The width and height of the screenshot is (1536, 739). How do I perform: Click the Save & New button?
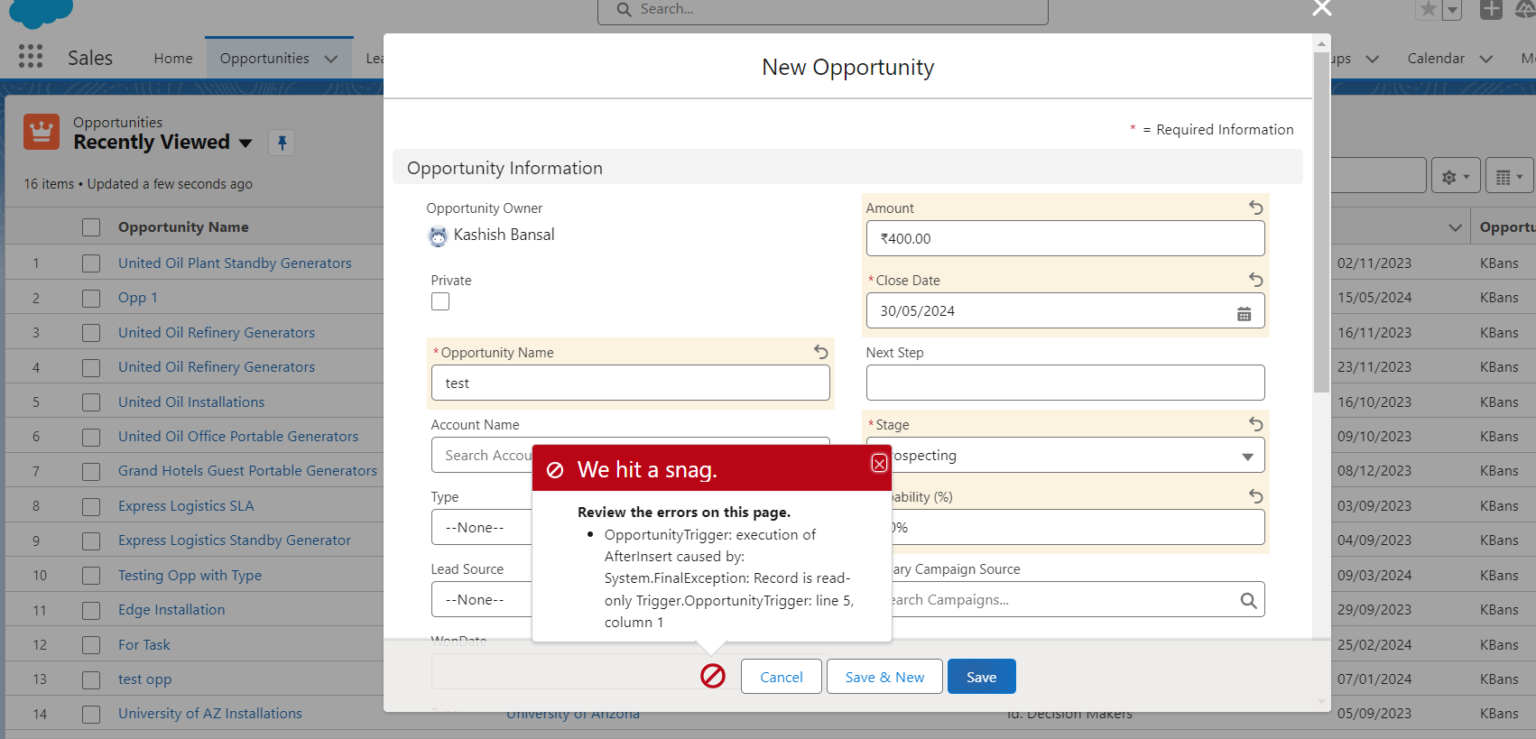coord(884,676)
